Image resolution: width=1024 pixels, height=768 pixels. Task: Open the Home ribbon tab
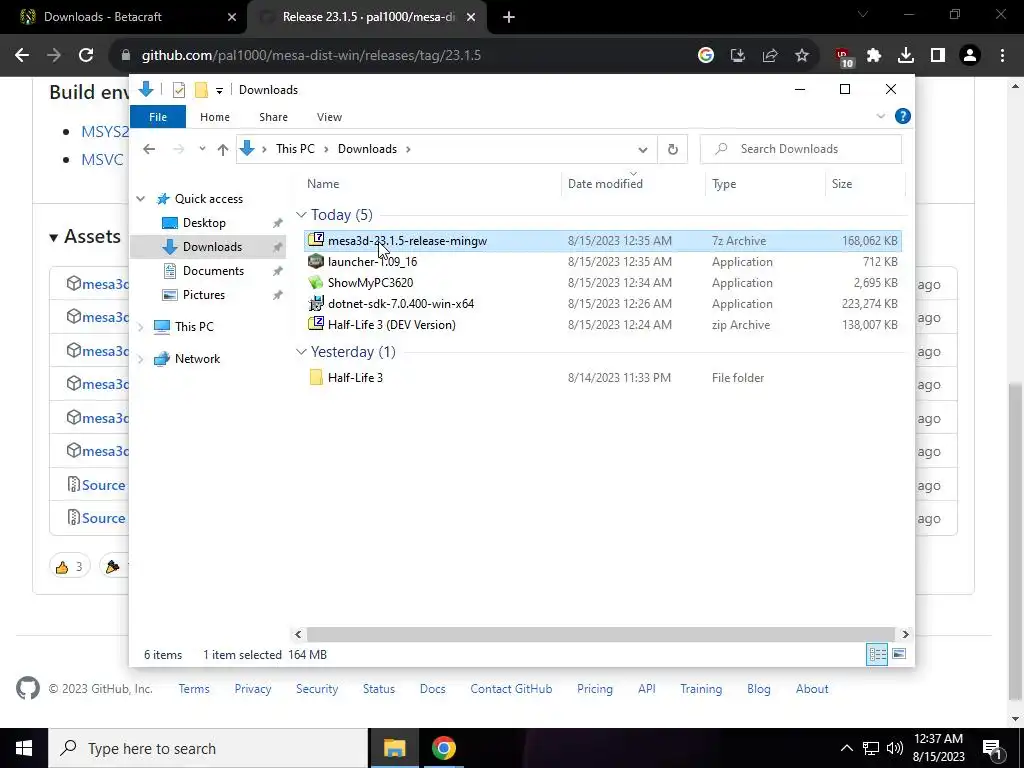coord(215,117)
